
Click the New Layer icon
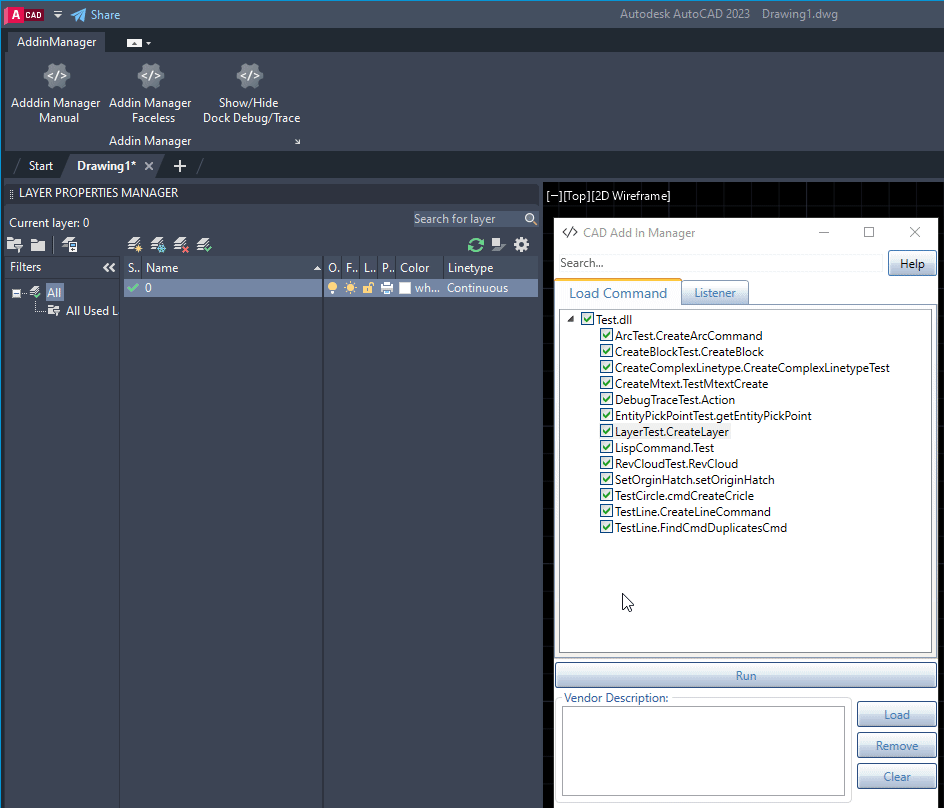tap(135, 244)
